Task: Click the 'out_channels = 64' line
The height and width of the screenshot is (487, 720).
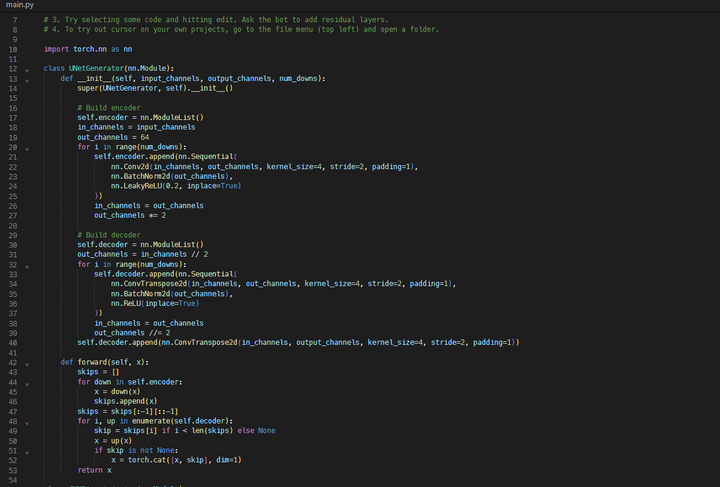Action: [113, 137]
